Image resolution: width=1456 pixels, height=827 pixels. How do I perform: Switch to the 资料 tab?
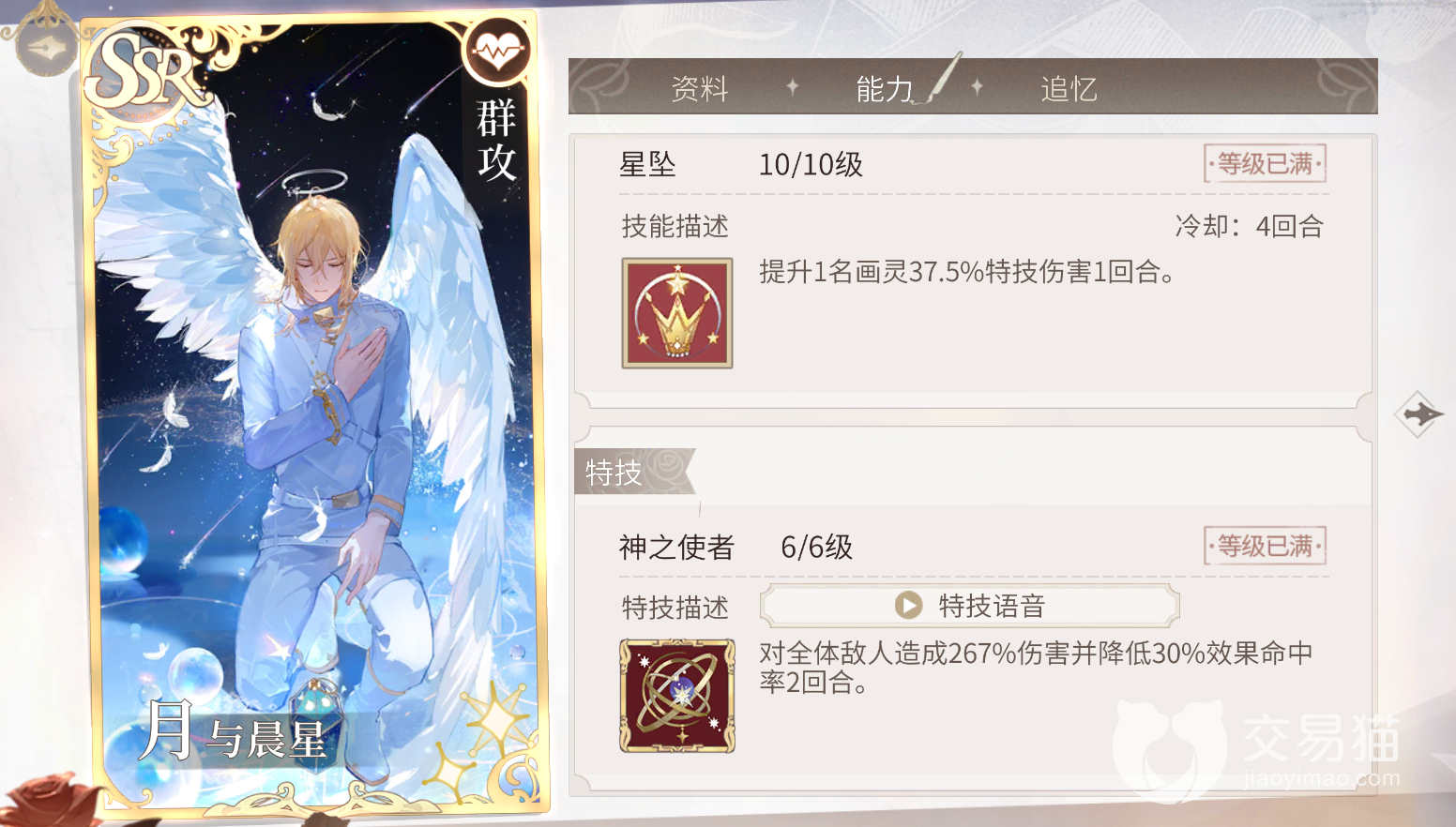700,89
